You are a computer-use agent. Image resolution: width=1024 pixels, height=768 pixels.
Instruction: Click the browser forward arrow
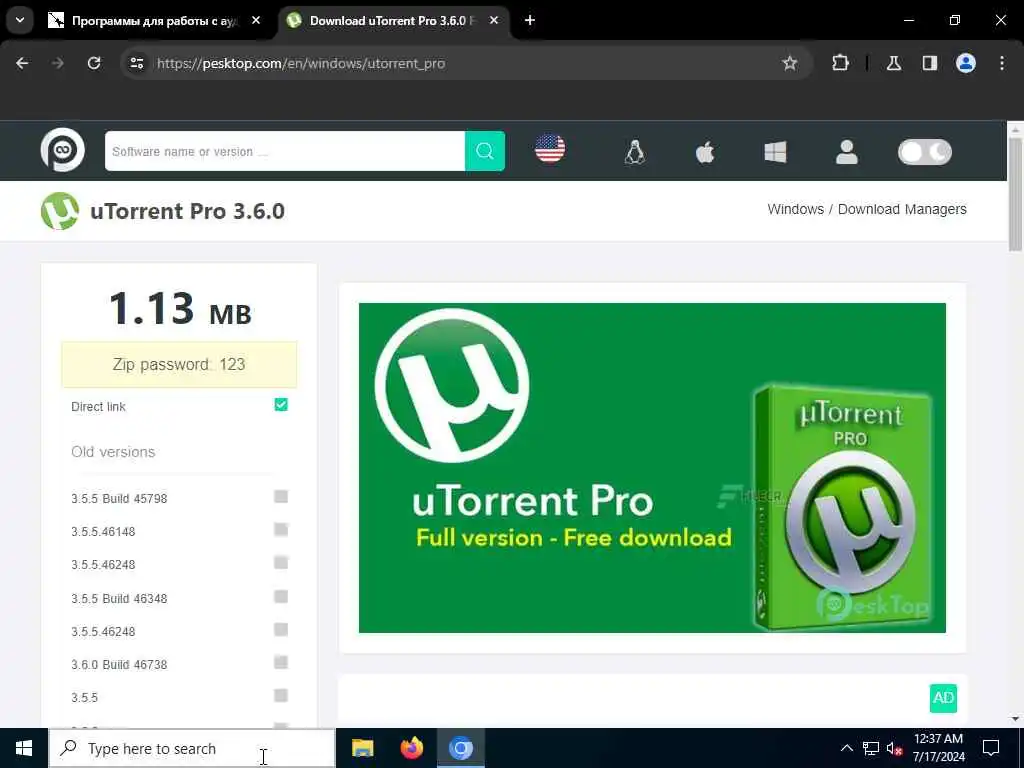tap(58, 63)
